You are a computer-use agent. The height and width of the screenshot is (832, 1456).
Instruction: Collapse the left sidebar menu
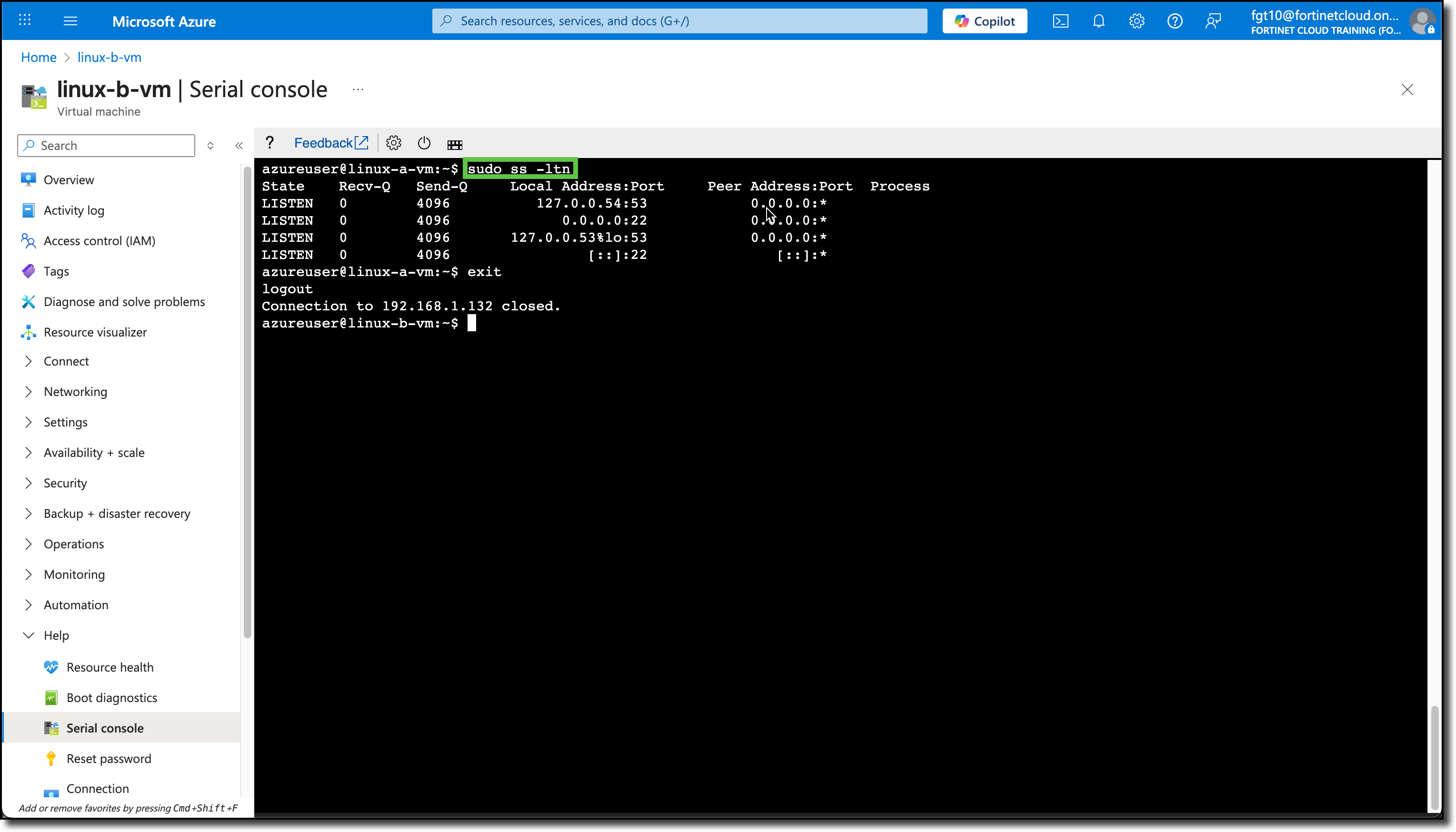coord(239,145)
